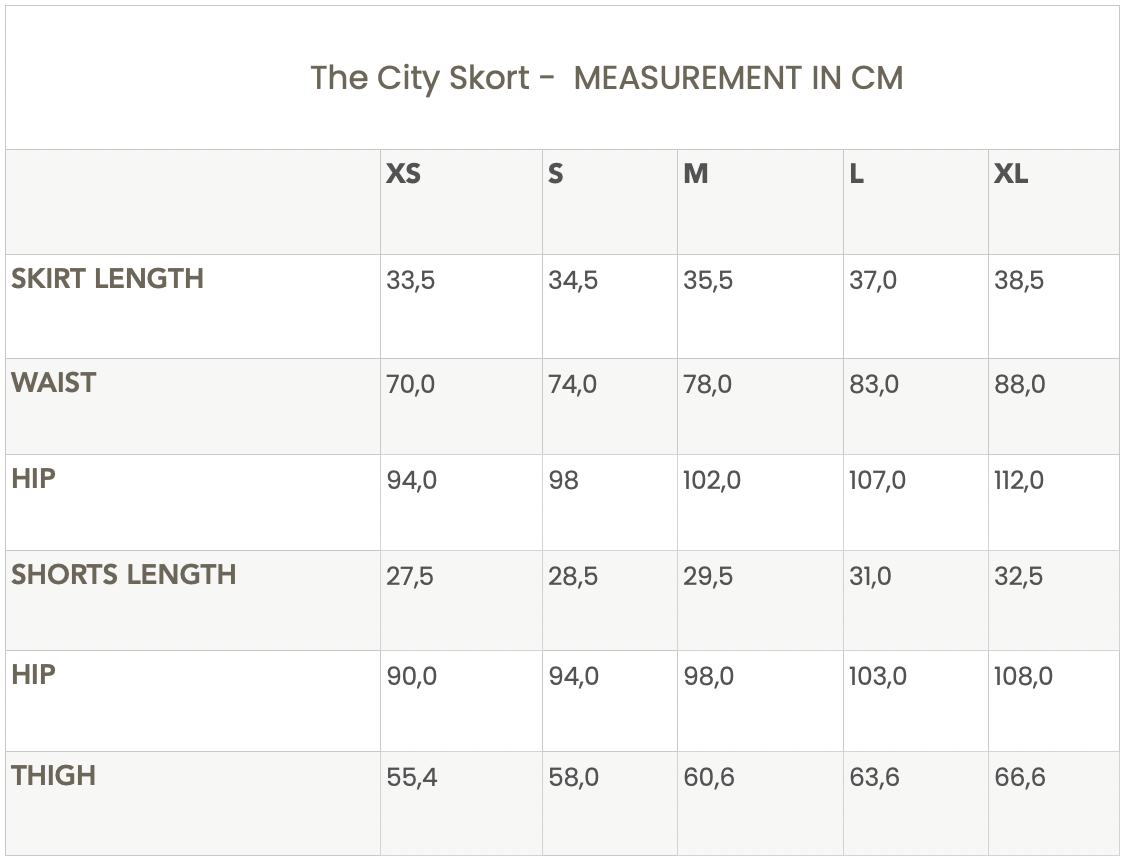Screen dimensions: 1128x864
Task: Click the WAIST row label
Action: [x=54, y=382]
